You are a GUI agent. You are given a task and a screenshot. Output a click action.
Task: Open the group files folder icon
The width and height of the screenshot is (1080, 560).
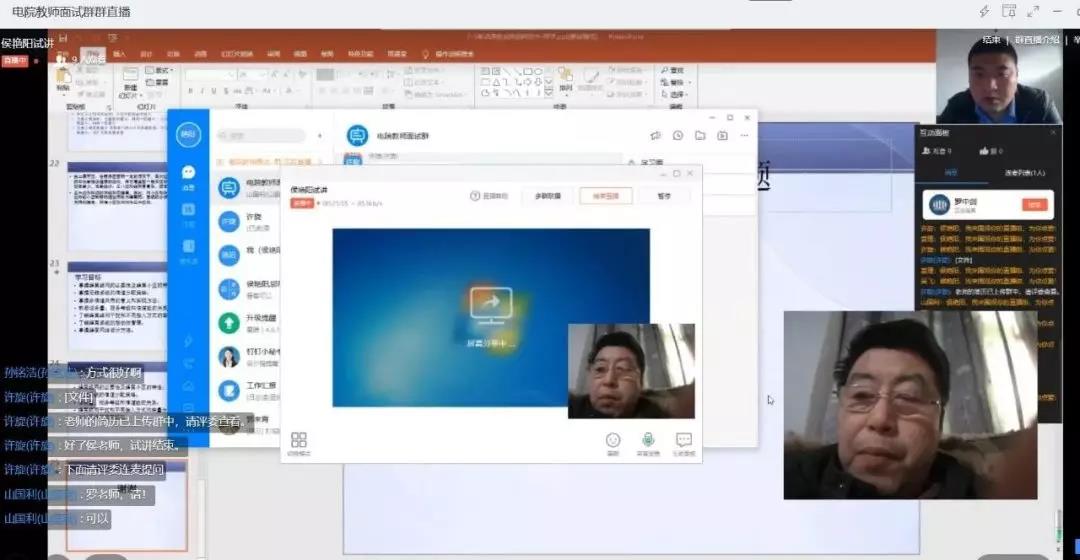700,136
